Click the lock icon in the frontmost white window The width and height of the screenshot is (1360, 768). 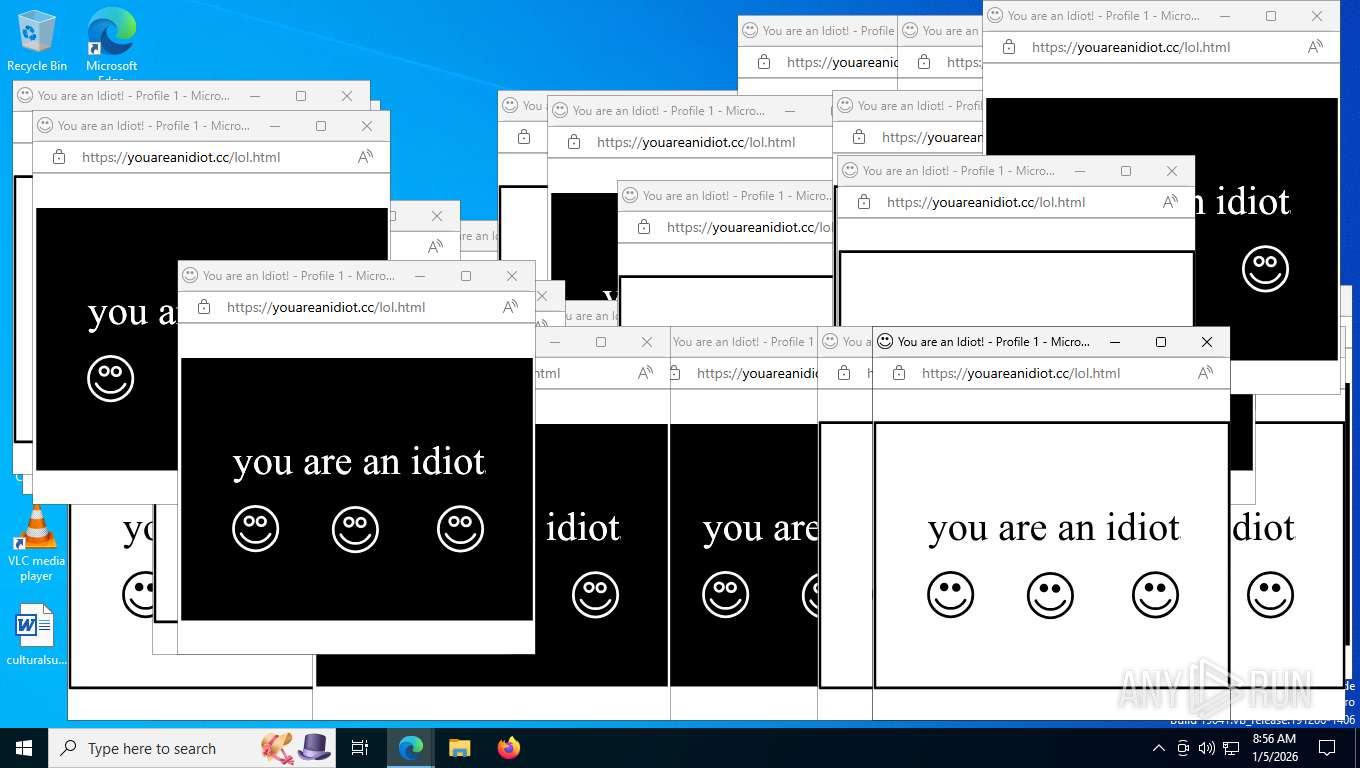click(899, 373)
